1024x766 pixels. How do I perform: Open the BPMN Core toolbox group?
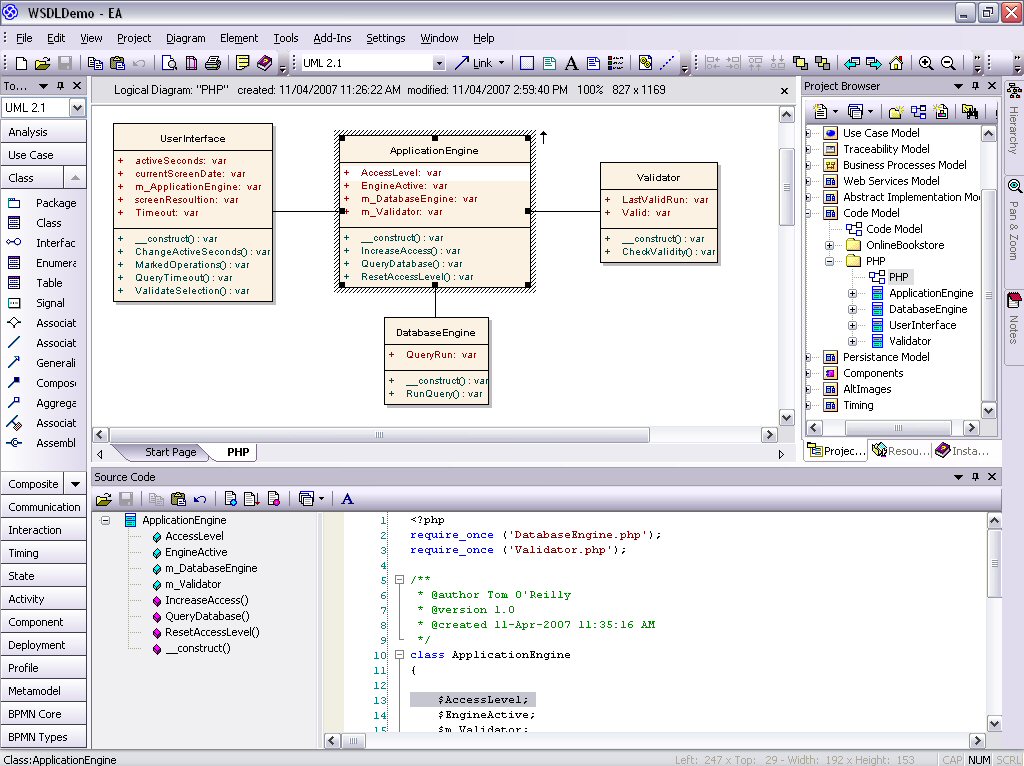(43, 714)
